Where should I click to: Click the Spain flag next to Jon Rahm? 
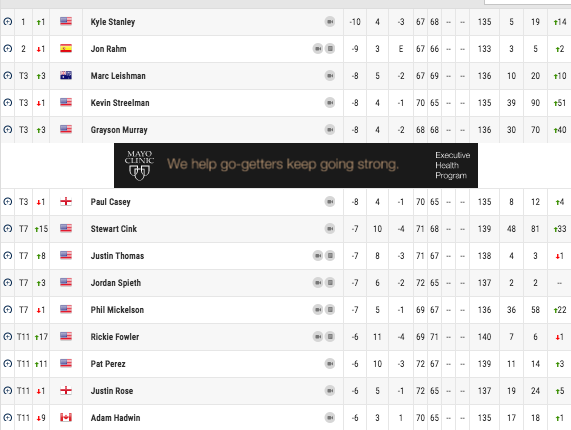66,48
